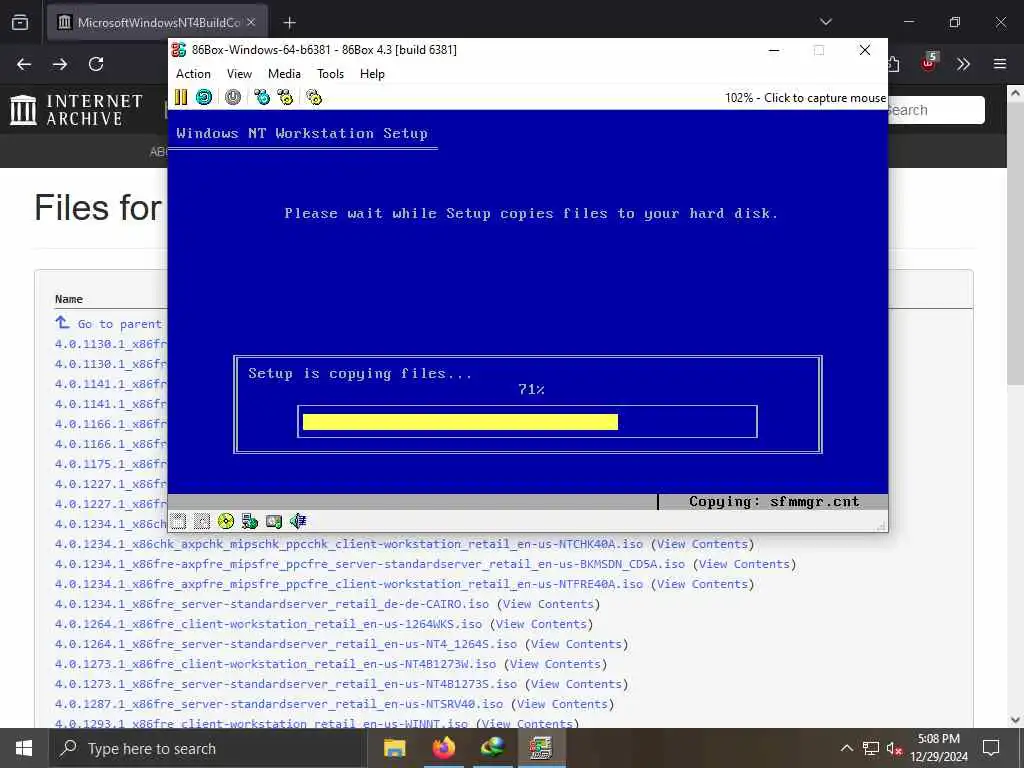Screen dimensions: 1024x768
Task: Click the Go to parent link
Action: click(109, 324)
